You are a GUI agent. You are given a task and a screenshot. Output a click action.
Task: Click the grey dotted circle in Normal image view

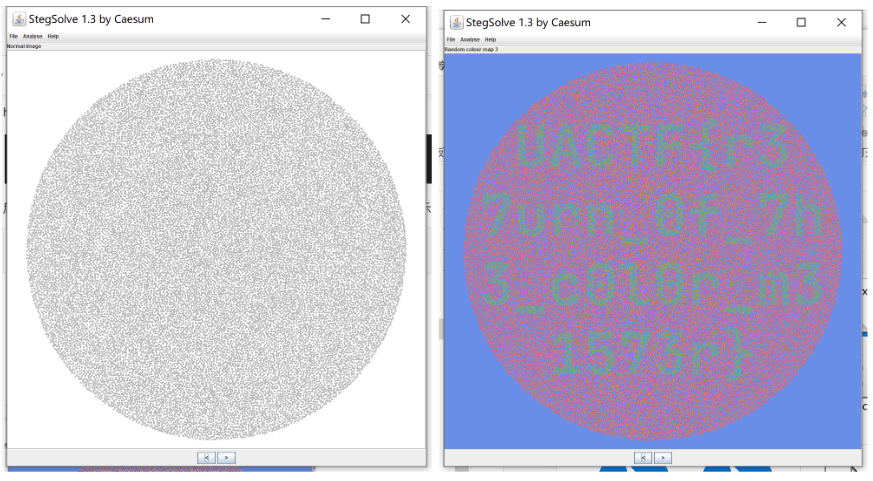[216, 249]
